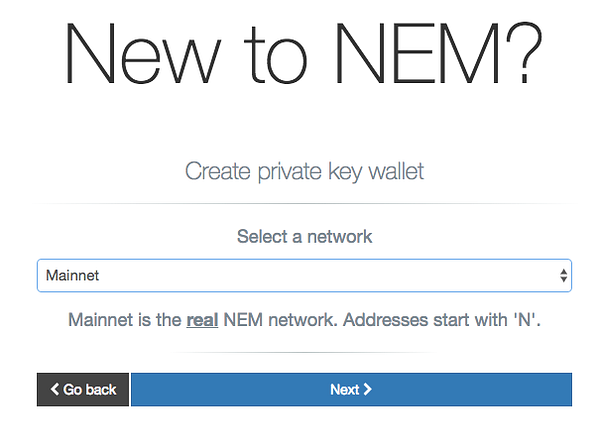Click the Go back label text
The image size is (600, 434).
90,389
